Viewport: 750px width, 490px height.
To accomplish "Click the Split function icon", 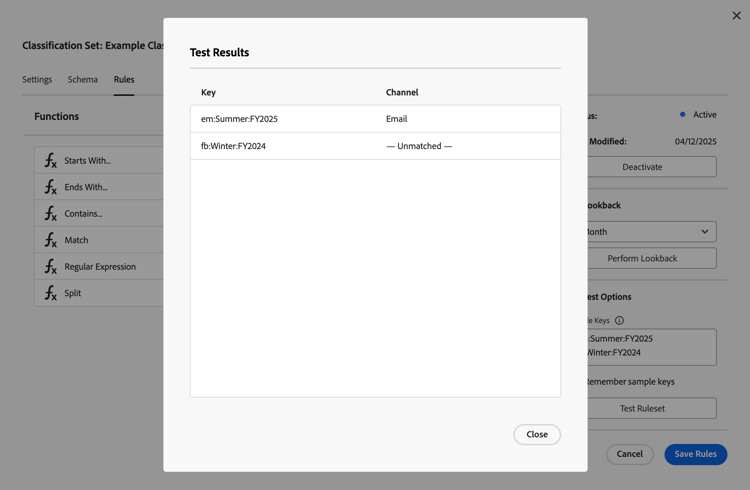I will (50, 293).
